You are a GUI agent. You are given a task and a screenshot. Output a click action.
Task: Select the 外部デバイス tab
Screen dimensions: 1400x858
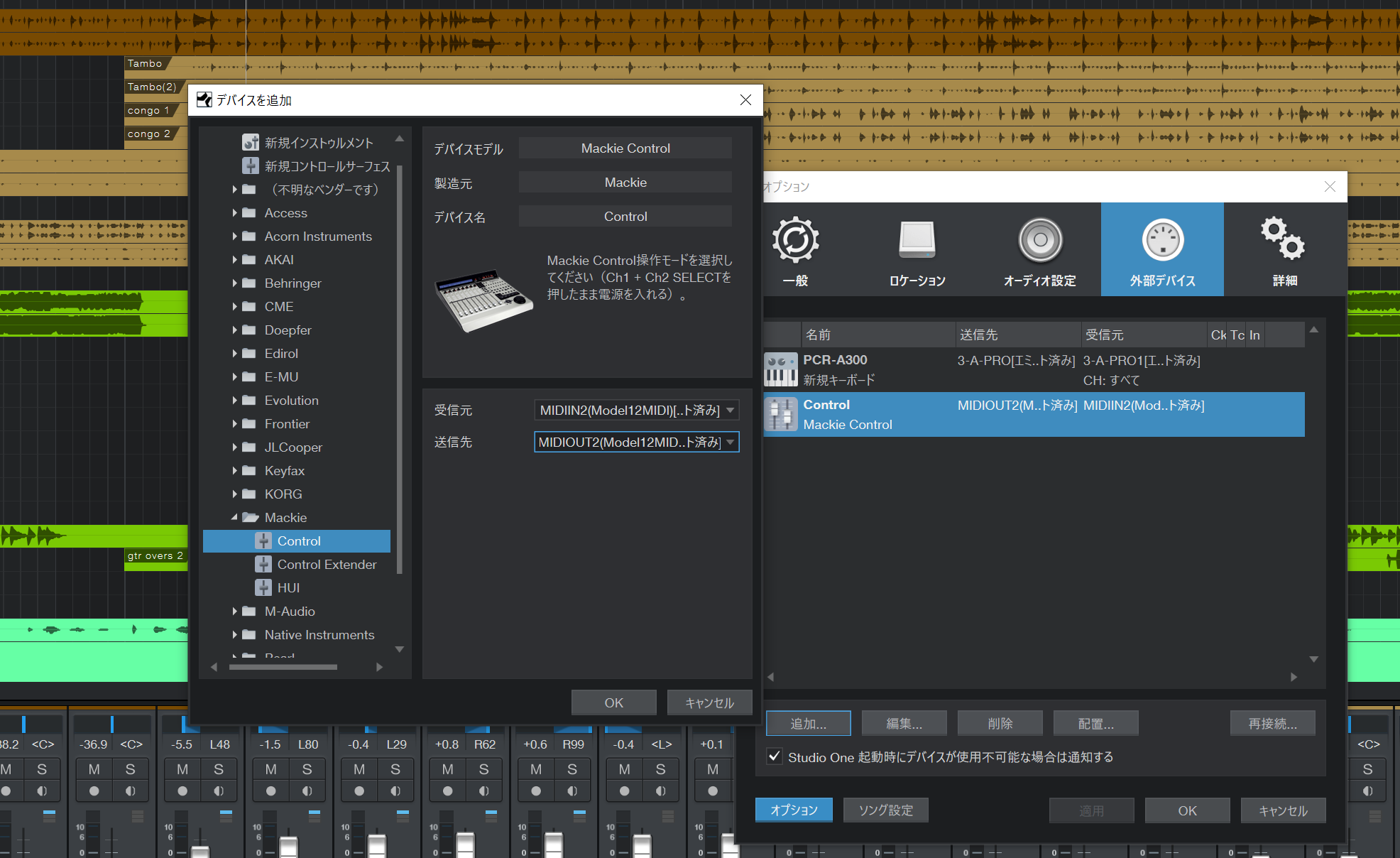point(1162,250)
